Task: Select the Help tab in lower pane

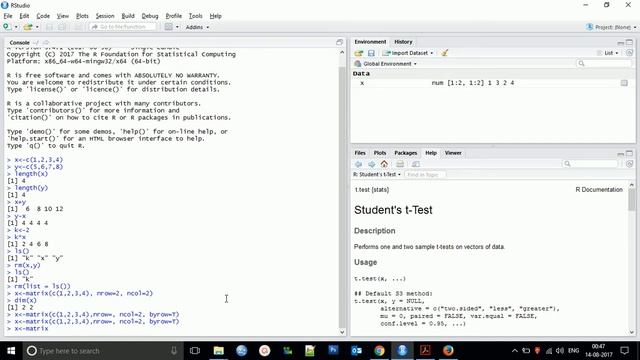Action: tap(431, 153)
